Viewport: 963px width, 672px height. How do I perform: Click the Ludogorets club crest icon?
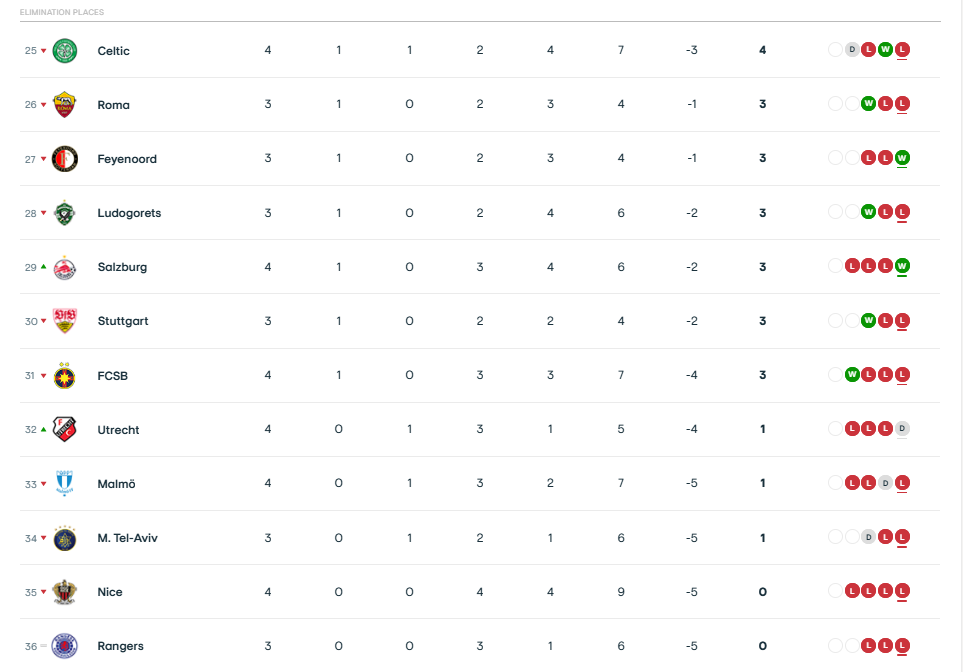coord(65,212)
